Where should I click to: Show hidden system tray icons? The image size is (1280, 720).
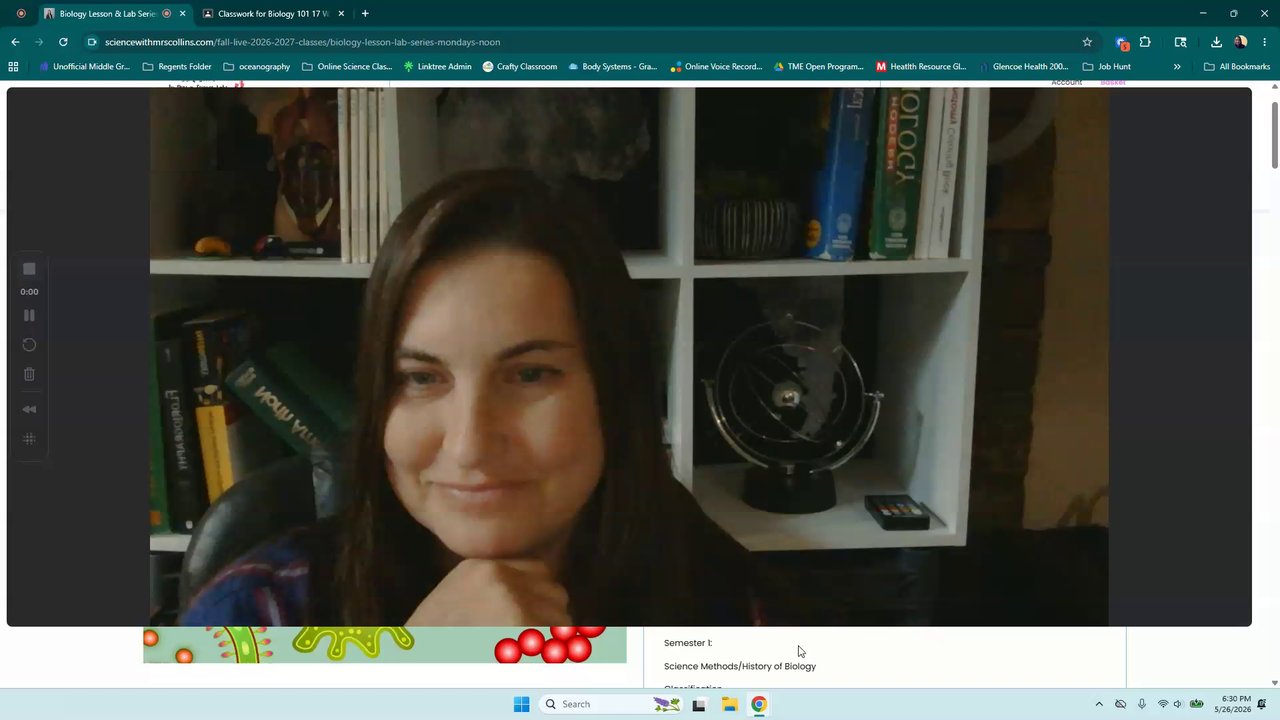[x=1099, y=704]
